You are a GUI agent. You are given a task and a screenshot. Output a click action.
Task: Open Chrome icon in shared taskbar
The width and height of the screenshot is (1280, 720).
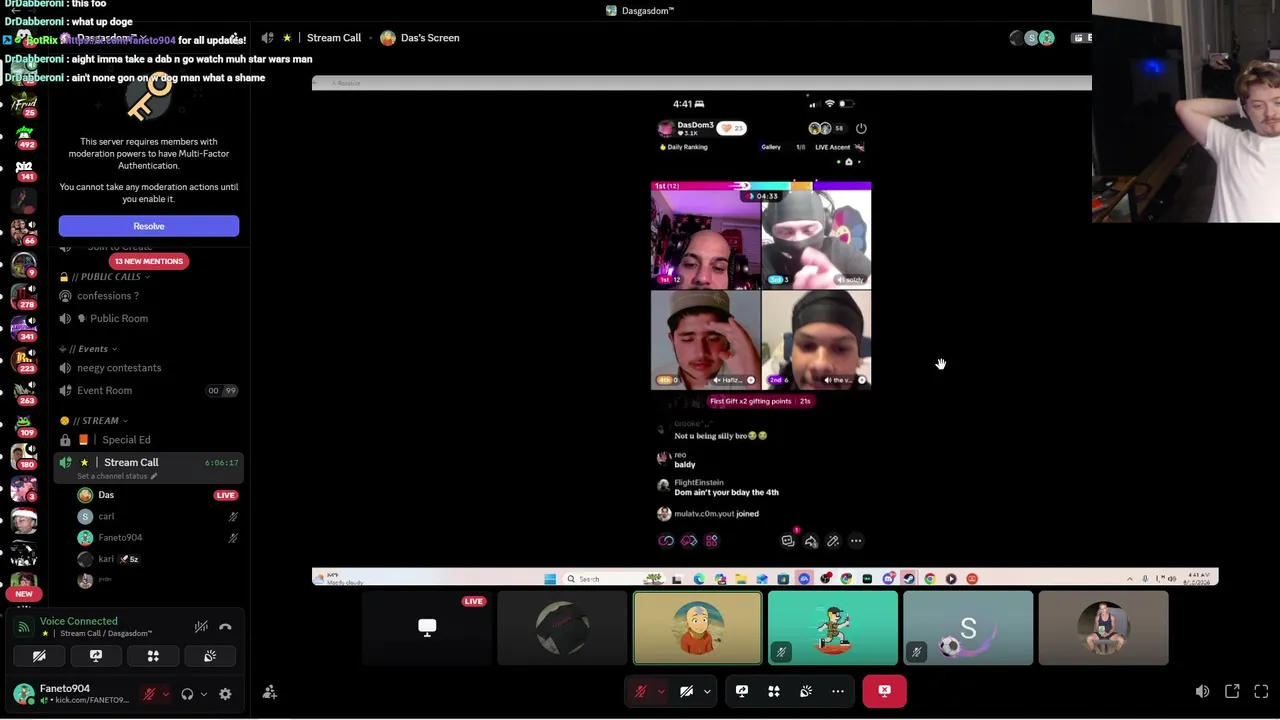tap(930, 579)
